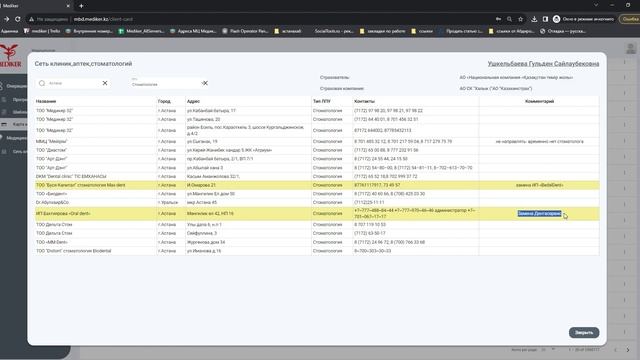The height and width of the screenshot is (360, 640).
Task: Click the временно нет стоматолога comment
Action: pos(539,142)
